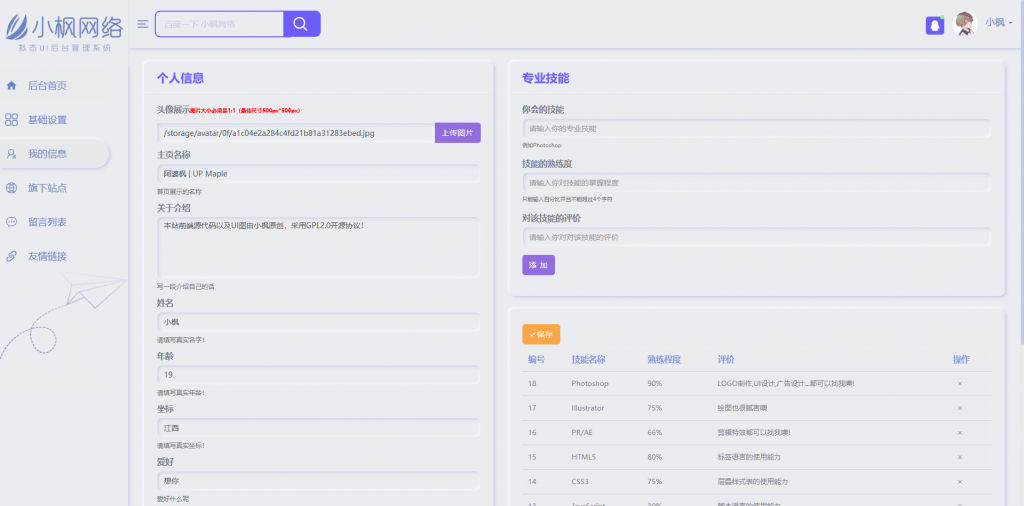The height and width of the screenshot is (506, 1024).
Task: Click the 90% proficiency cell
Action: click(654, 384)
